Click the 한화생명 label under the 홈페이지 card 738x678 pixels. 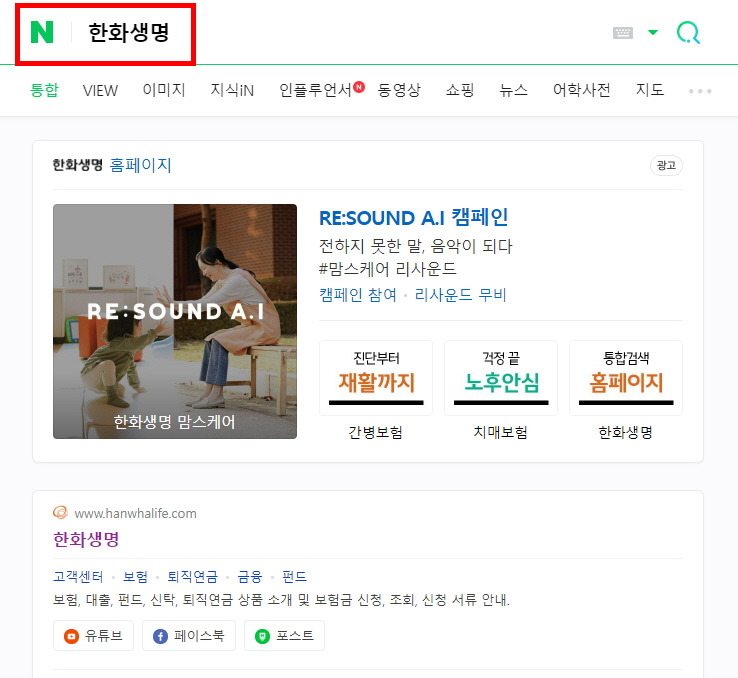(x=626, y=432)
